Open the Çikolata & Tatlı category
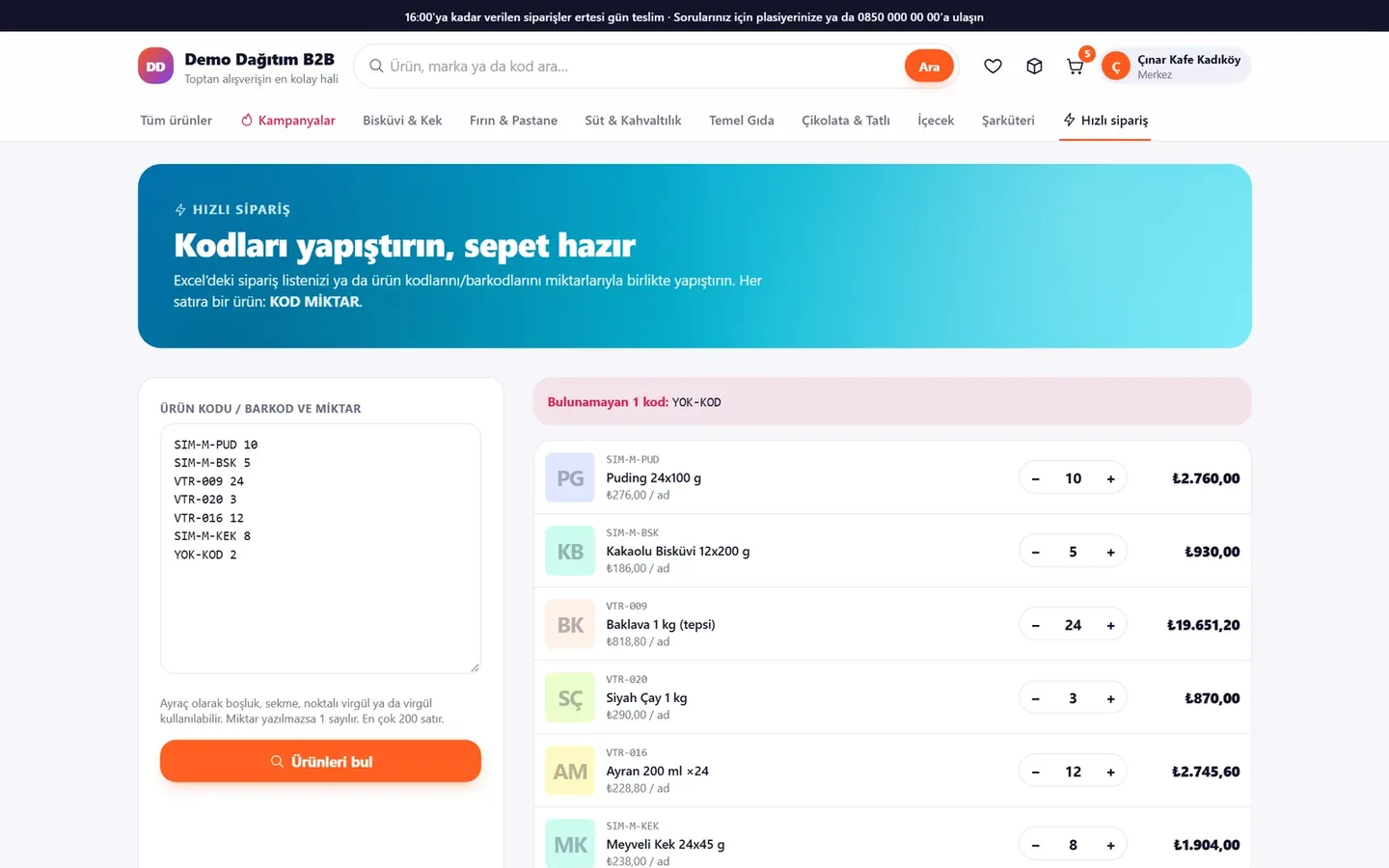This screenshot has width=1389, height=868. [x=846, y=121]
